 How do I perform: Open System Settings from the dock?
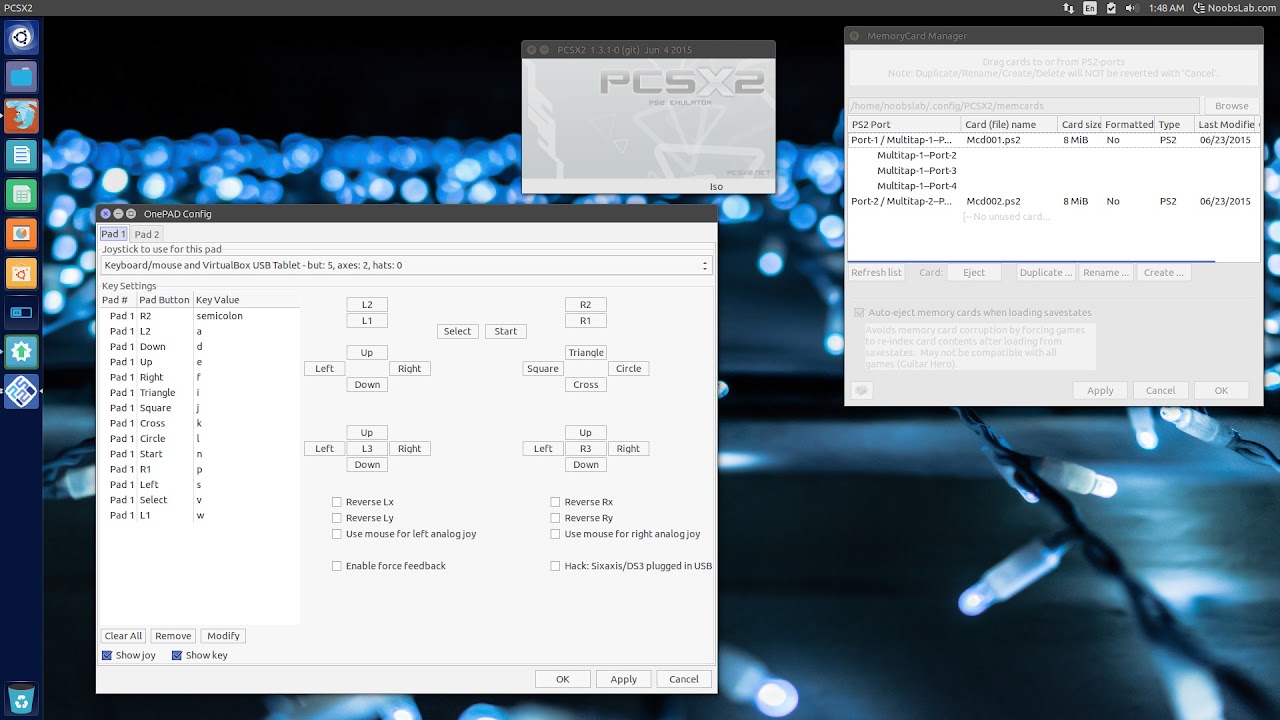coord(20,312)
